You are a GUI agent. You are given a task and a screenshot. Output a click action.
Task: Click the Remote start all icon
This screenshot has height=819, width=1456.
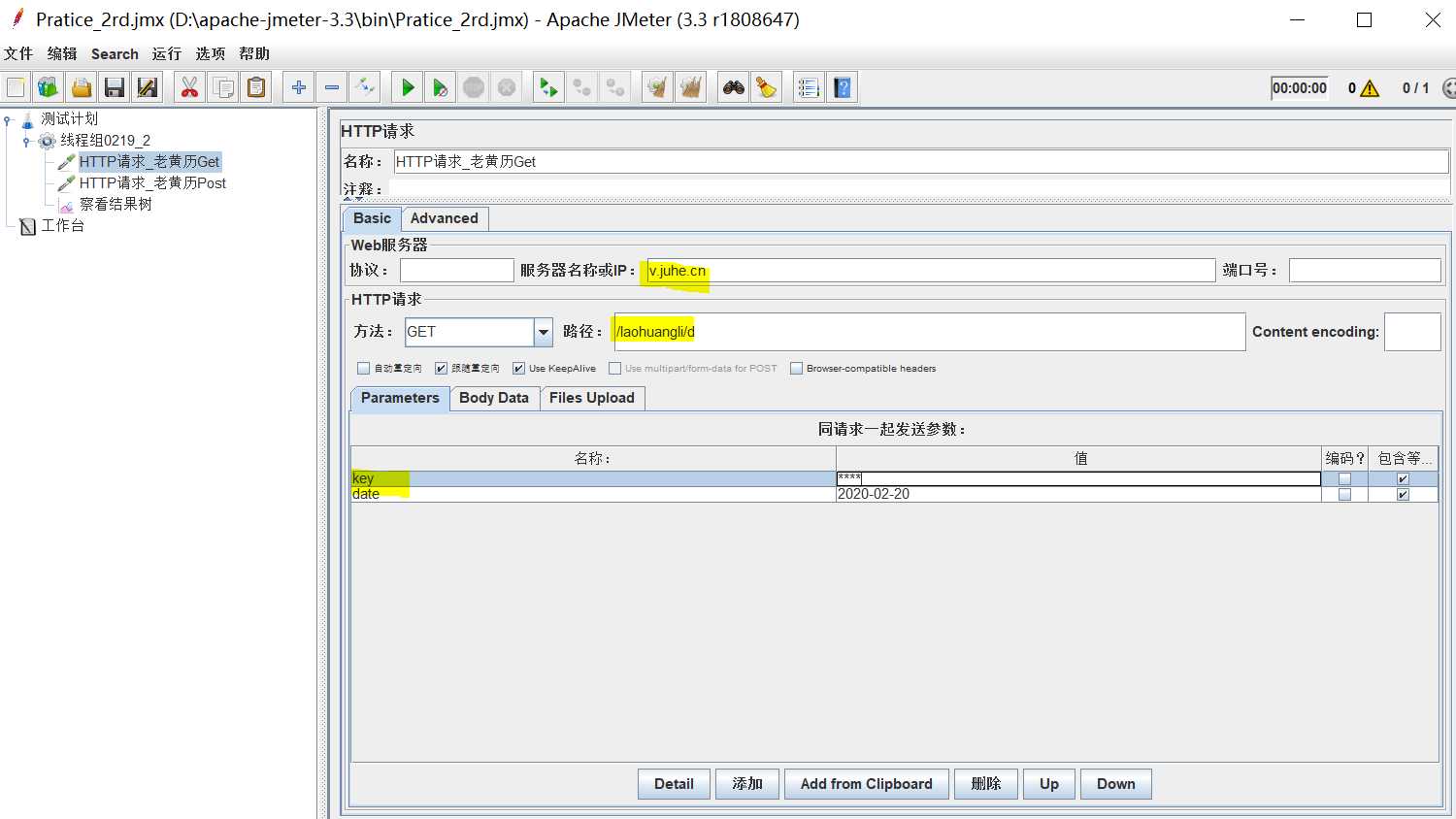548,87
